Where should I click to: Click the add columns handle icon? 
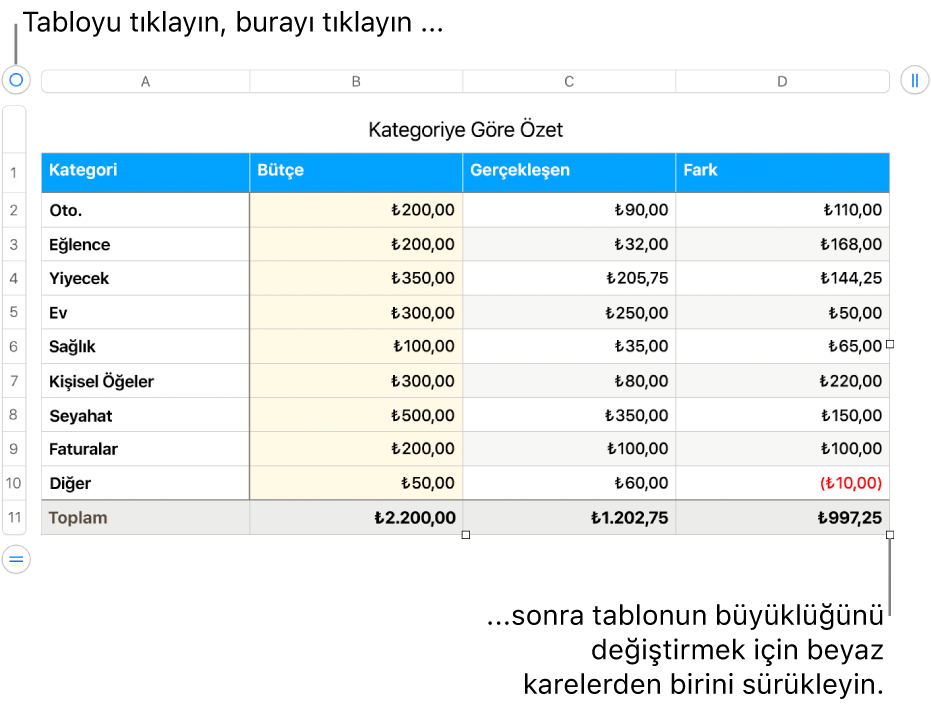tap(914, 80)
